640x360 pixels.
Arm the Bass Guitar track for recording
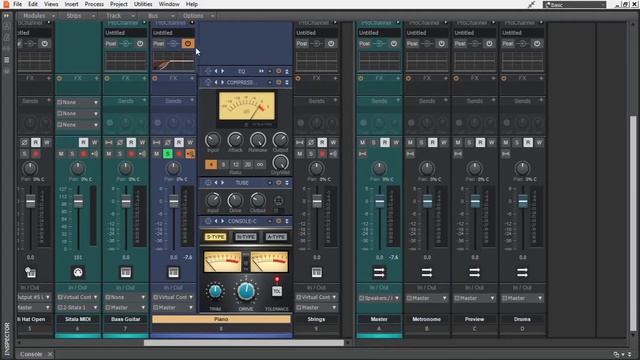(131, 154)
